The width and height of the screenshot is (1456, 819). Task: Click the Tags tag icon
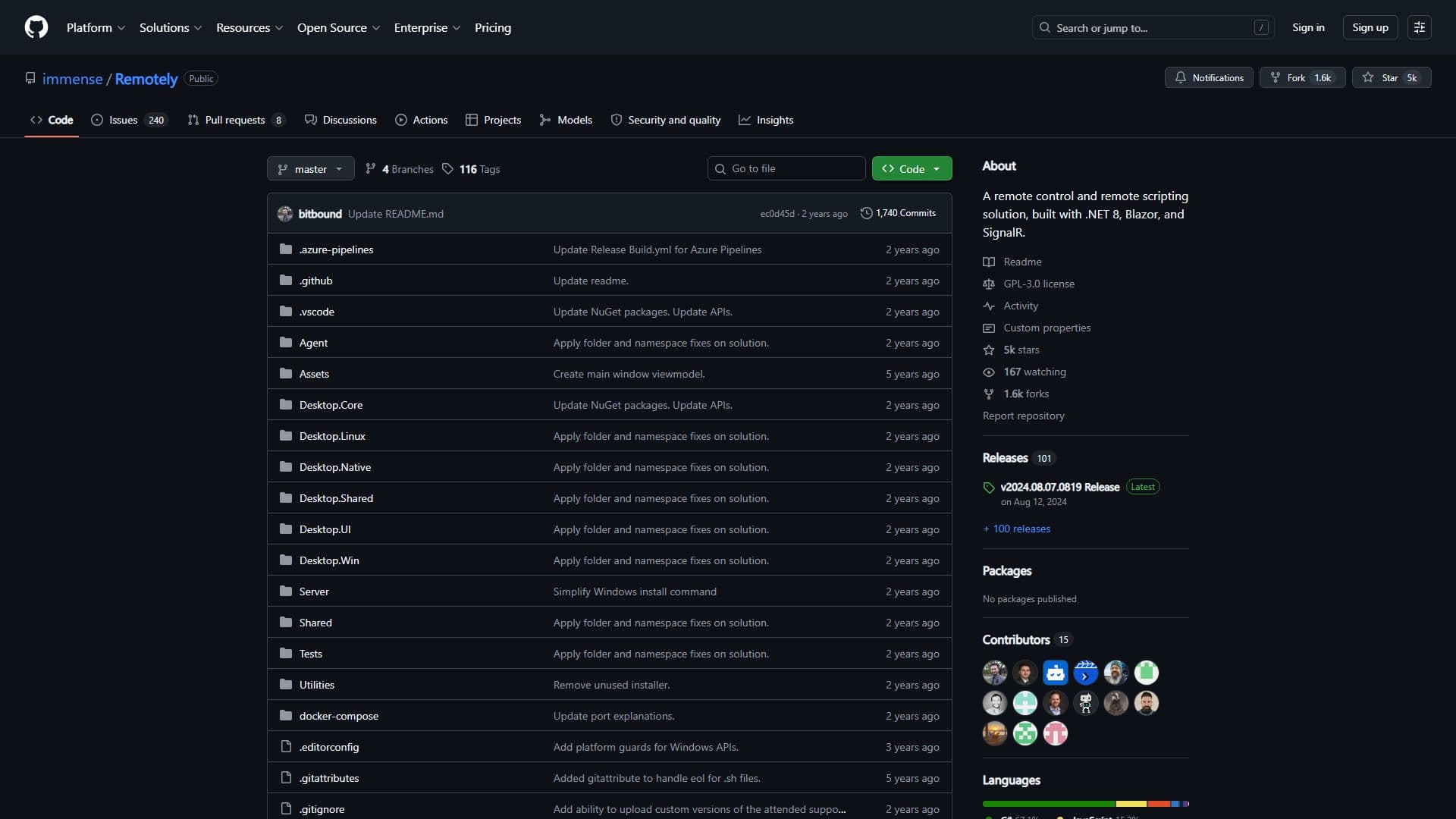point(448,169)
